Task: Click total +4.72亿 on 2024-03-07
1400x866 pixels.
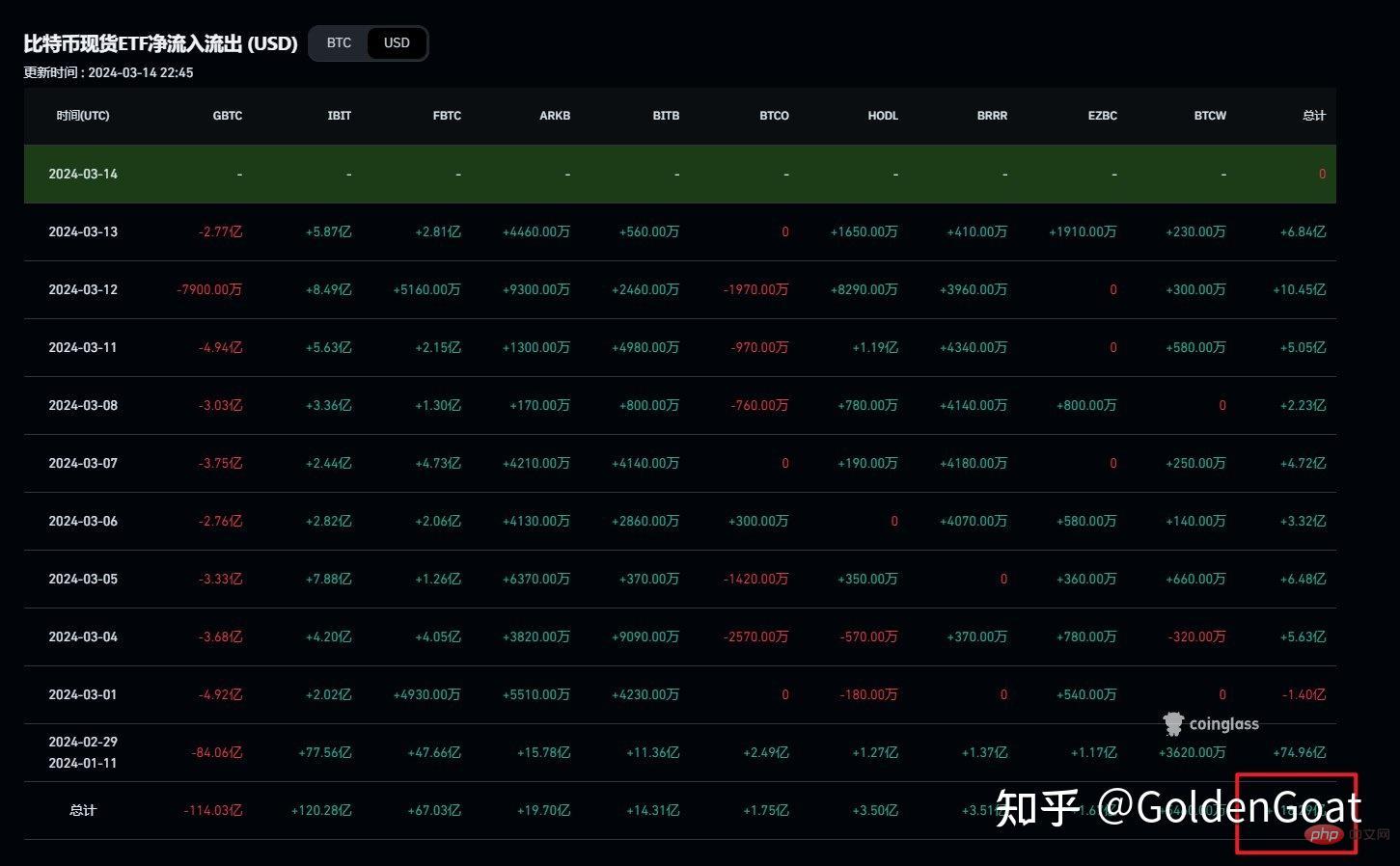Action: click(x=1303, y=464)
